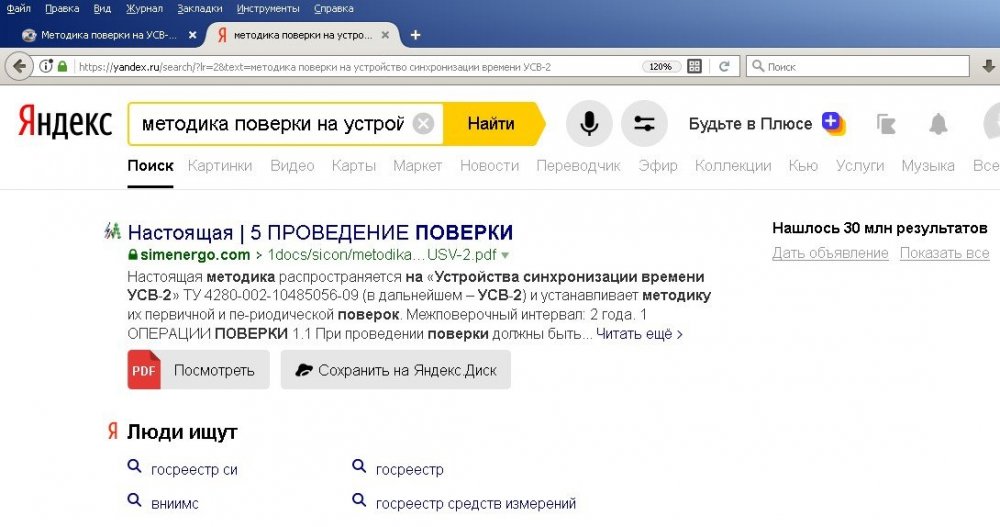Click 'Будьте в Плюсе' link
Image resolution: width=1000 pixels, height=527 pixels.
point(750,123)
